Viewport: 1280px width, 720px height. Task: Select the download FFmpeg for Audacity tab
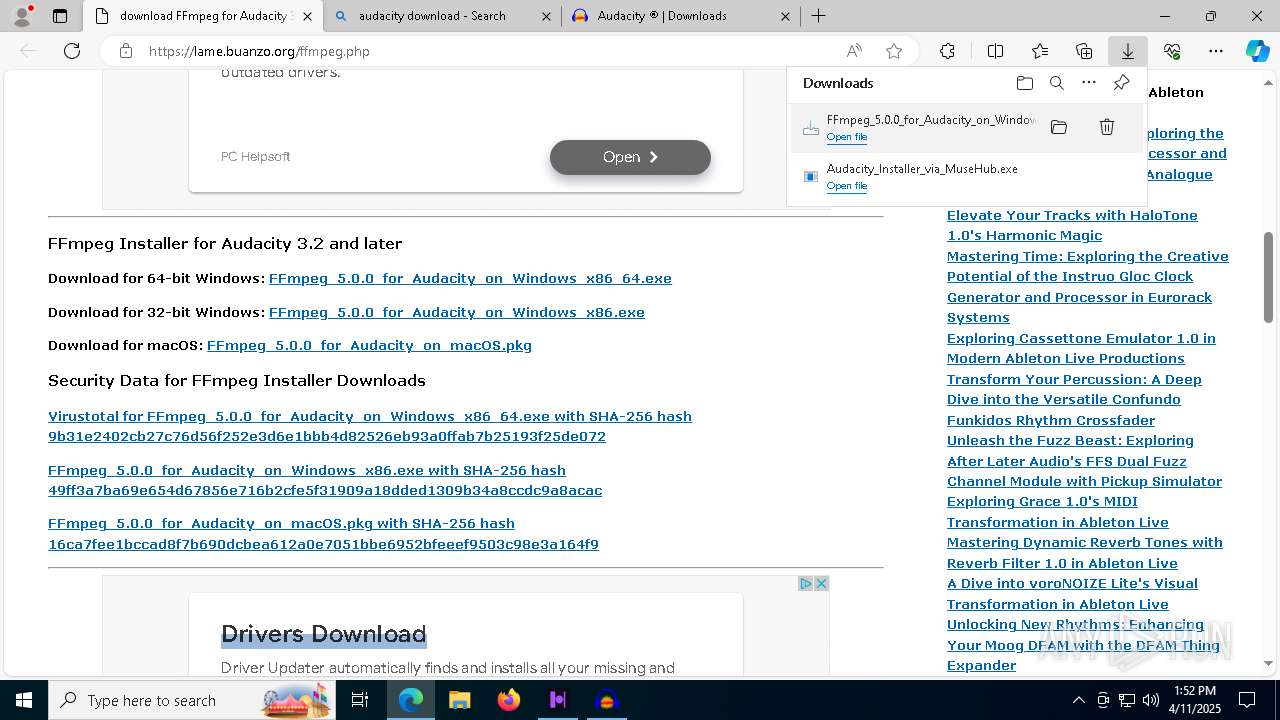[205, 16]
